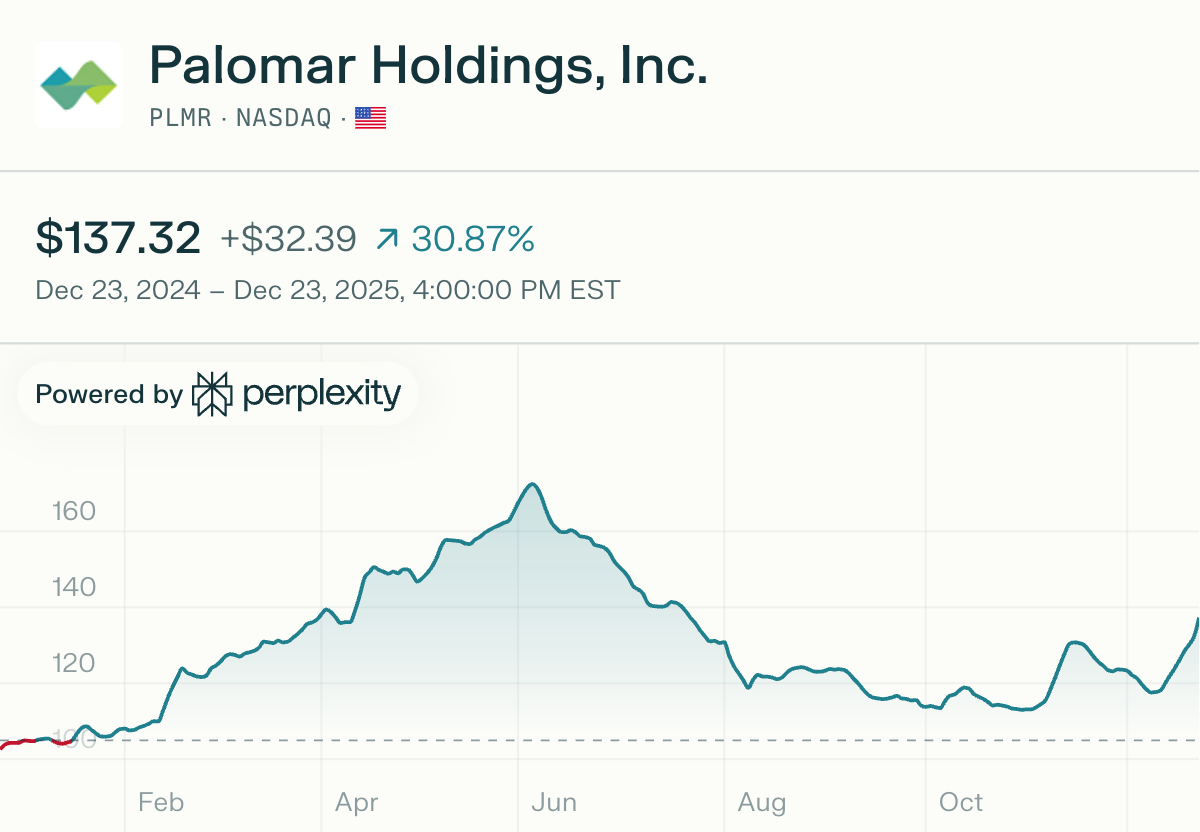The height and width of the screenshot is (832, 1200).
Task: Click the Feb label on the time axis
Action: (x=161, y=802)
